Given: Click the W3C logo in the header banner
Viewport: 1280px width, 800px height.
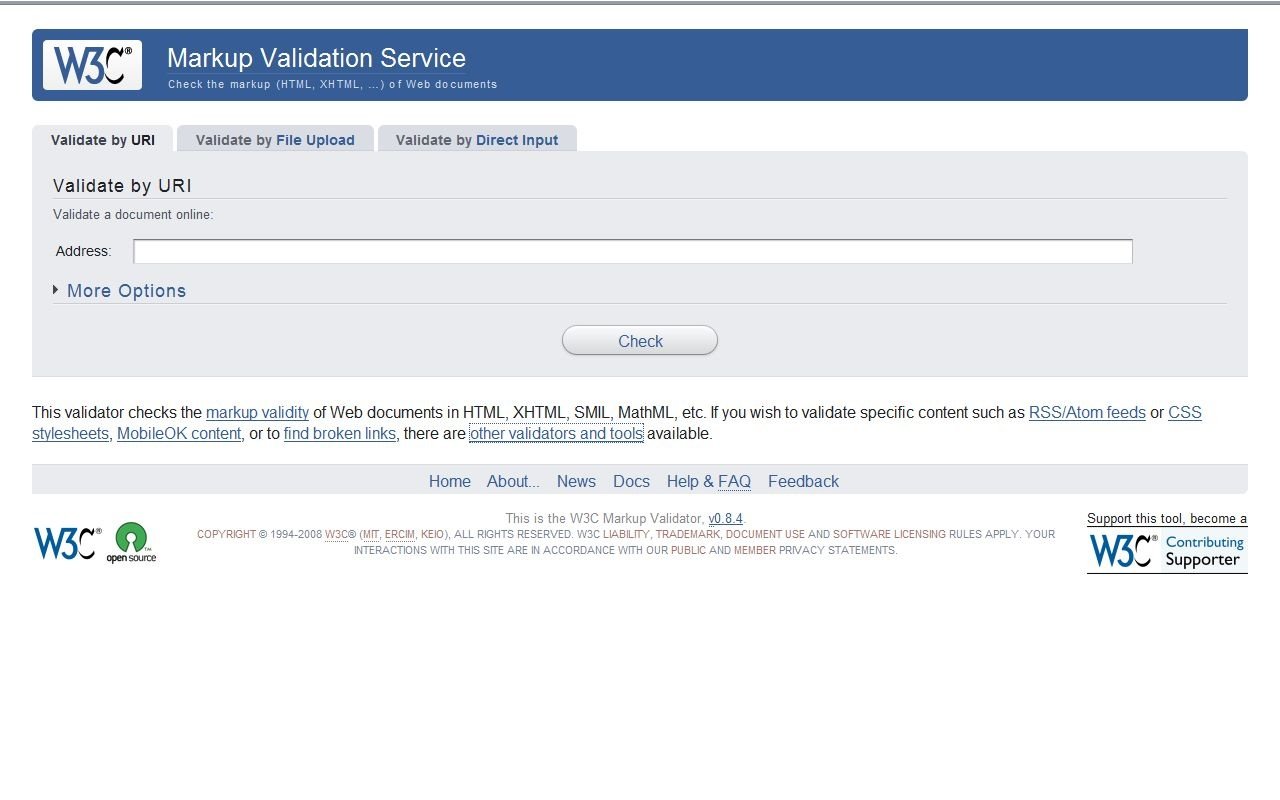Looking at the screenshot, I should pos(92,65).
